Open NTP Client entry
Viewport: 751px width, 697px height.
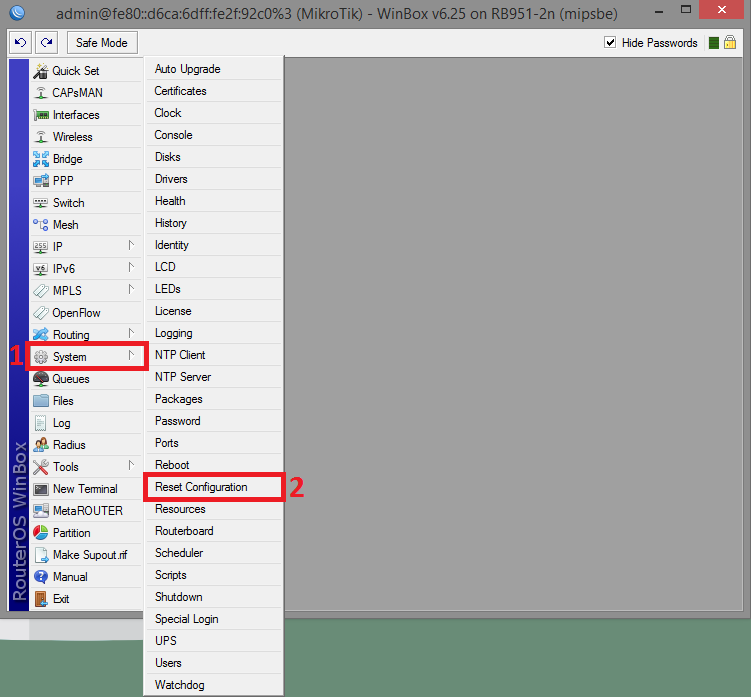pyautogui.click(x=214, y=355)
